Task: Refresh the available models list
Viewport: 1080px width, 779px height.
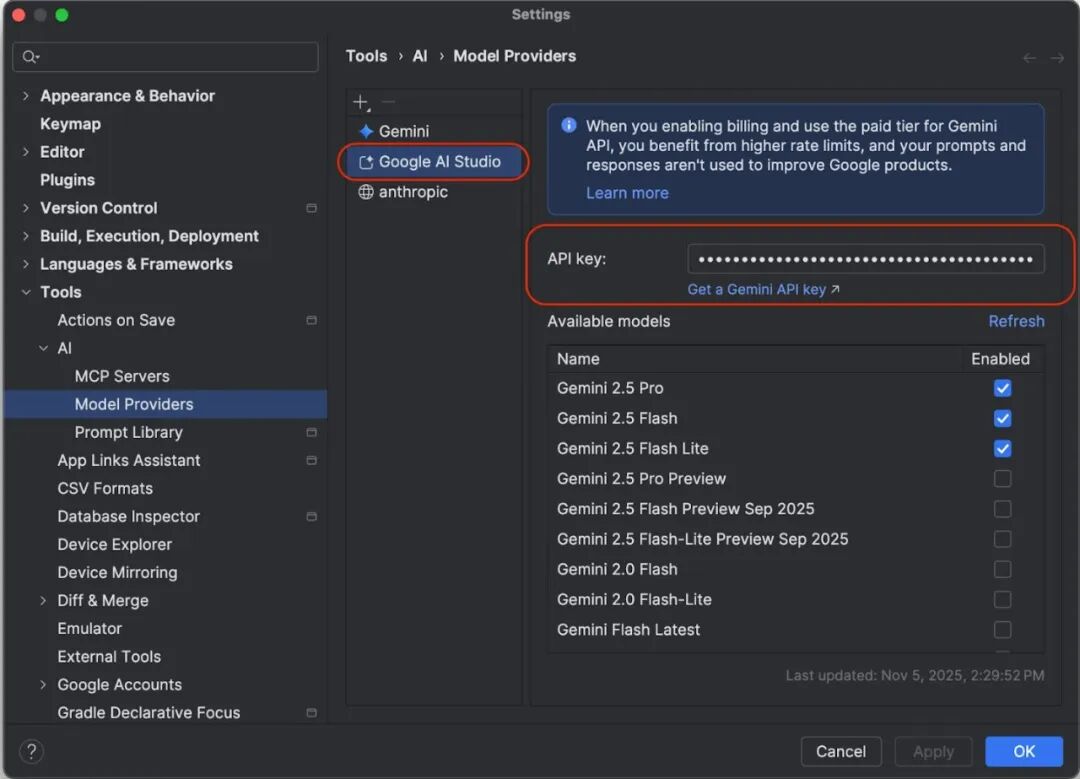Action: 1016,322
